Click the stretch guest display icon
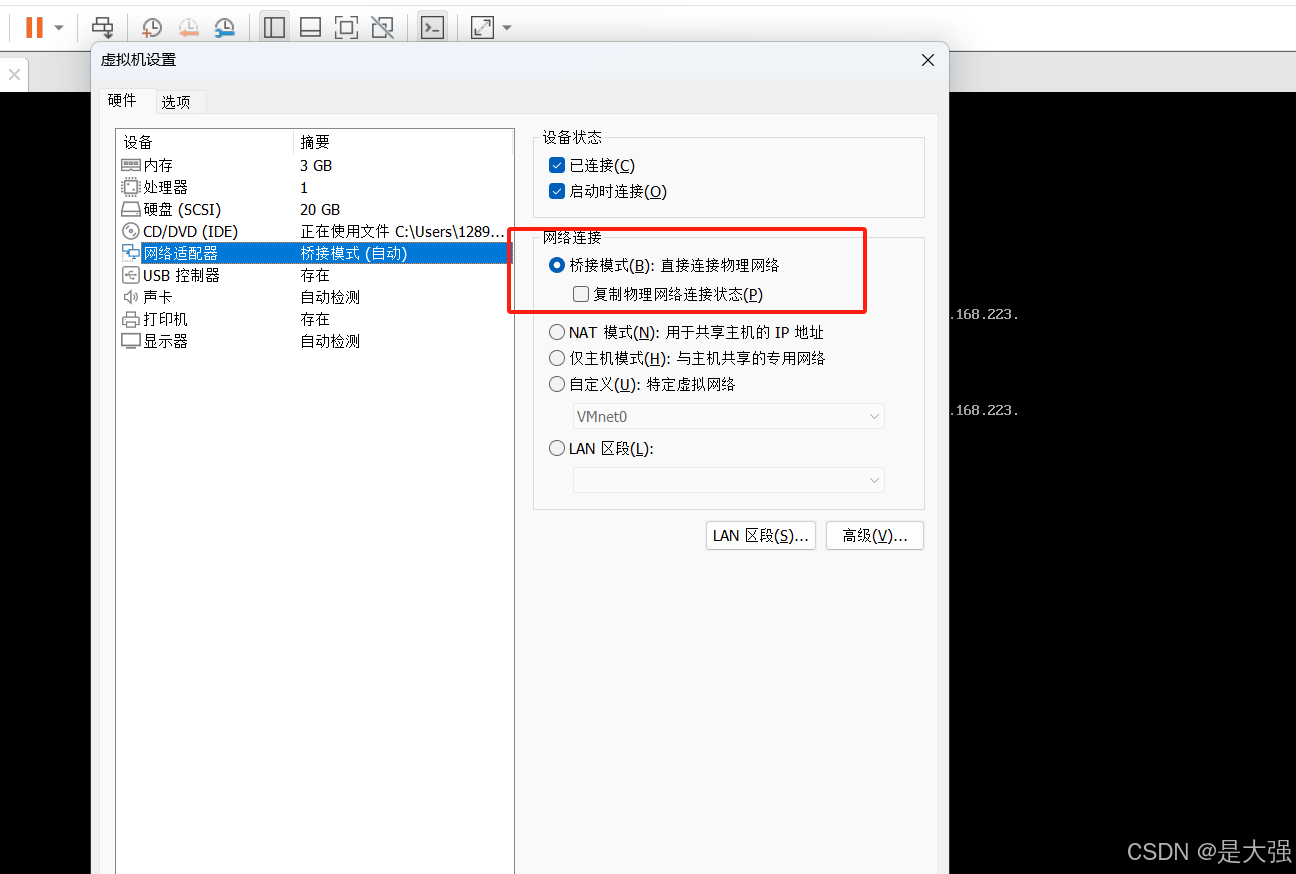Image resolution: width=1296 pixels, height=874 pixels. tap(483, 27)
